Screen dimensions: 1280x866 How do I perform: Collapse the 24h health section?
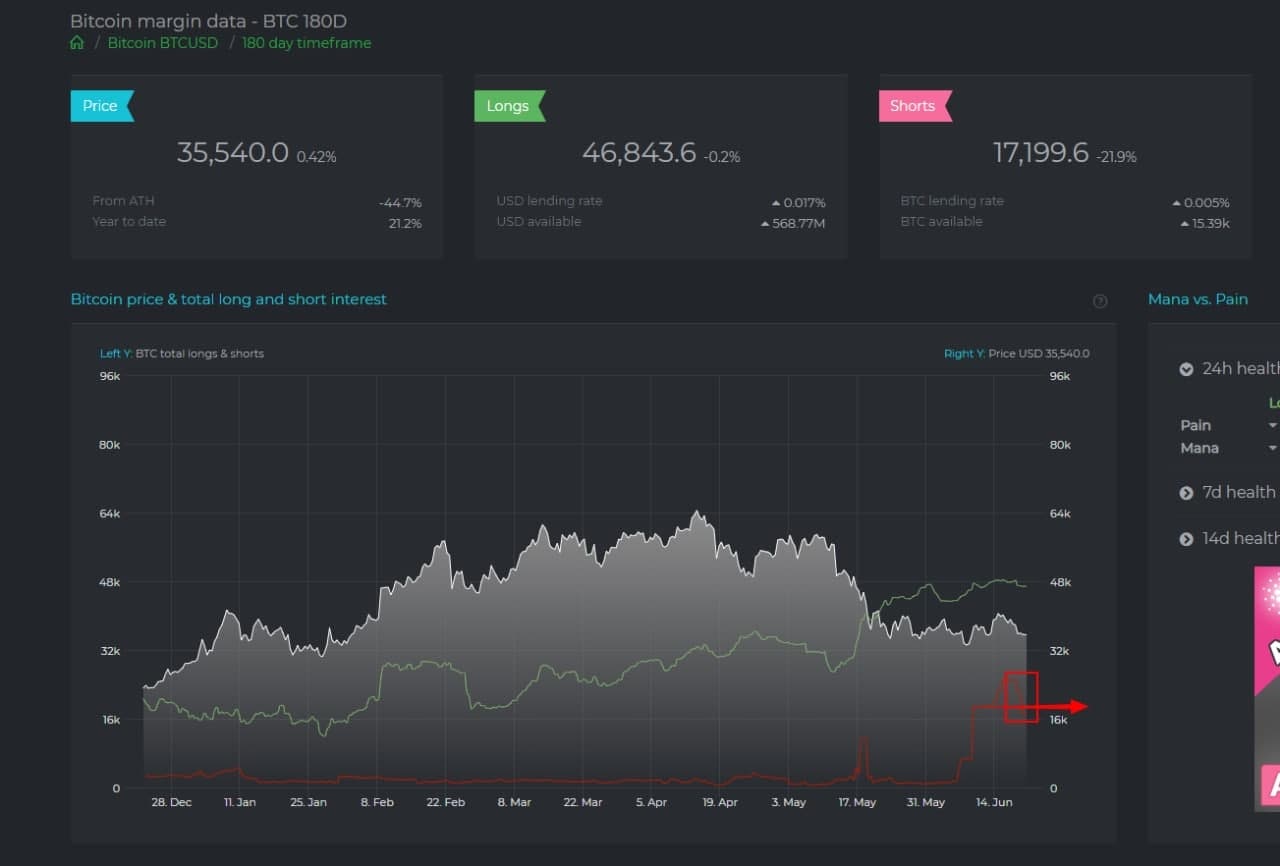(1186, 369)
